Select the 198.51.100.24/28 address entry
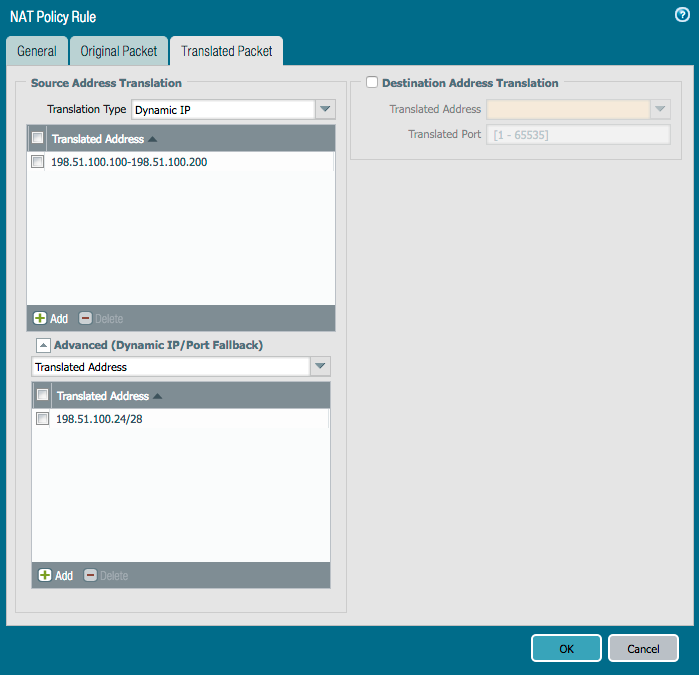The width and height of the screenshot is (699, 675). pyautogui.click(x=99, y=419)
